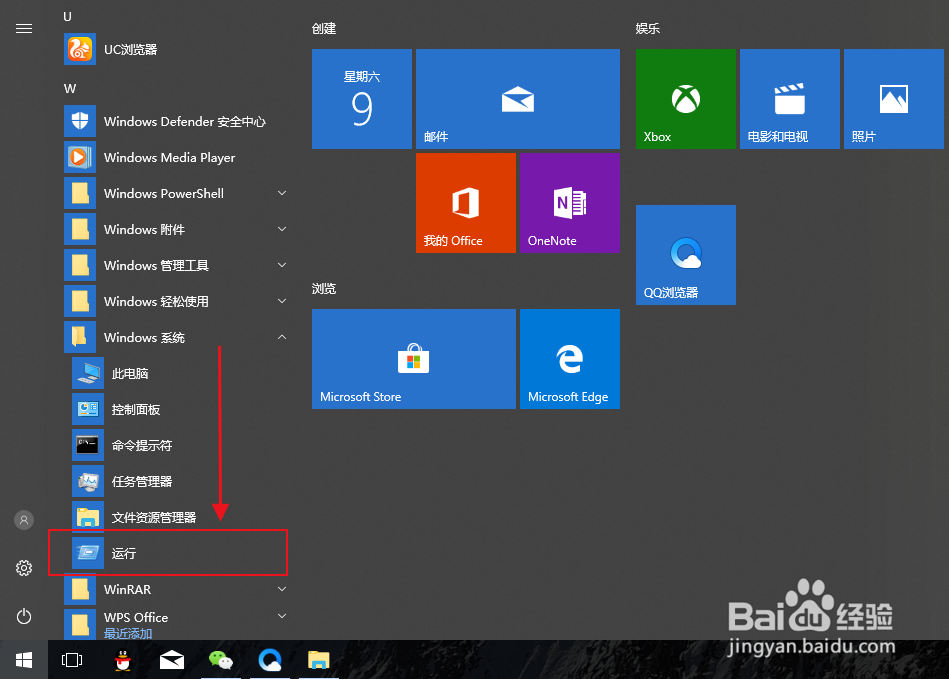Open the 电影和电视 tile
Viewport: 949px width, 679px height.
coord(790,99)
